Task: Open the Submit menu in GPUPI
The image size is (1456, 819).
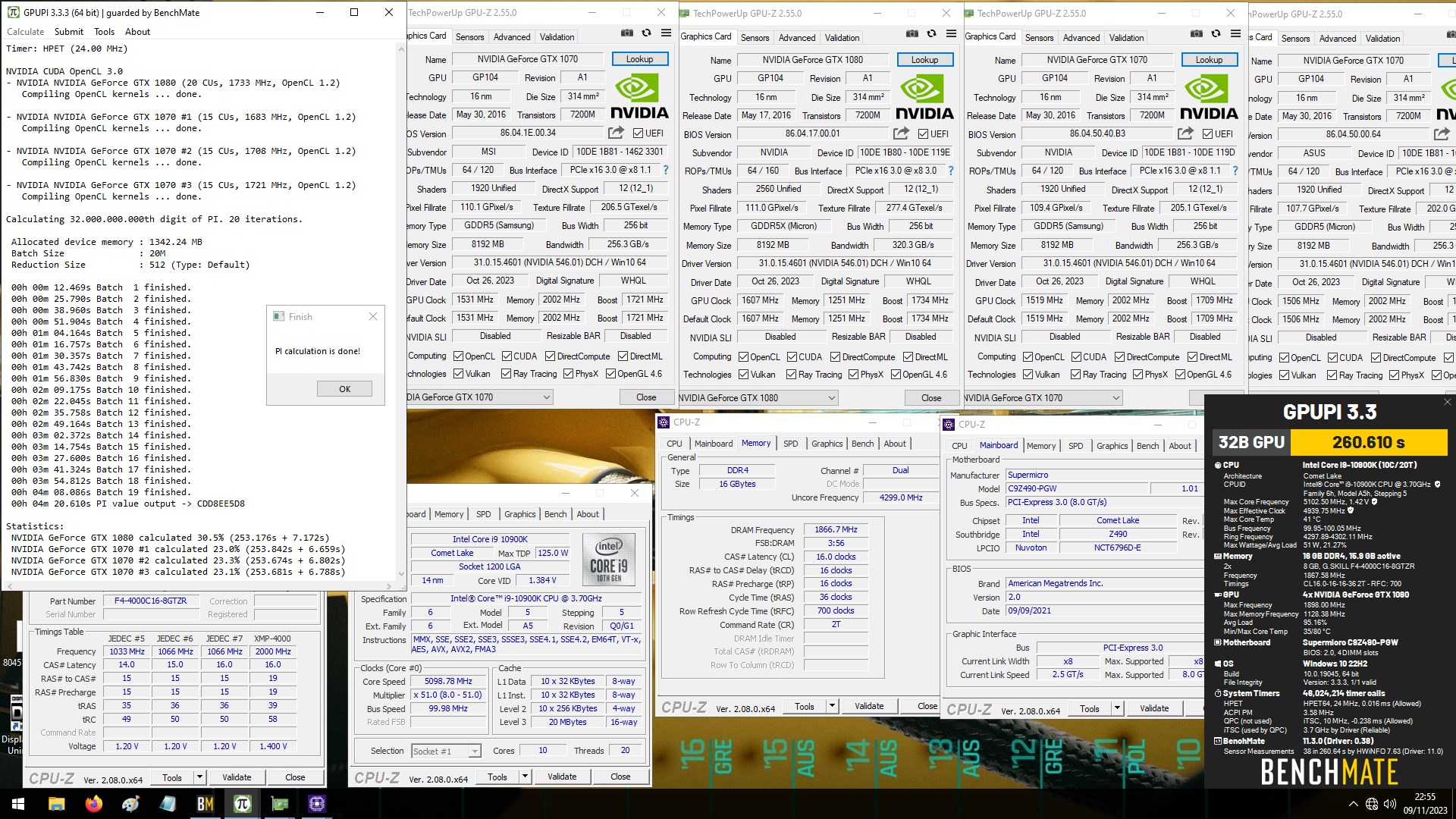Action: point(69,32)
